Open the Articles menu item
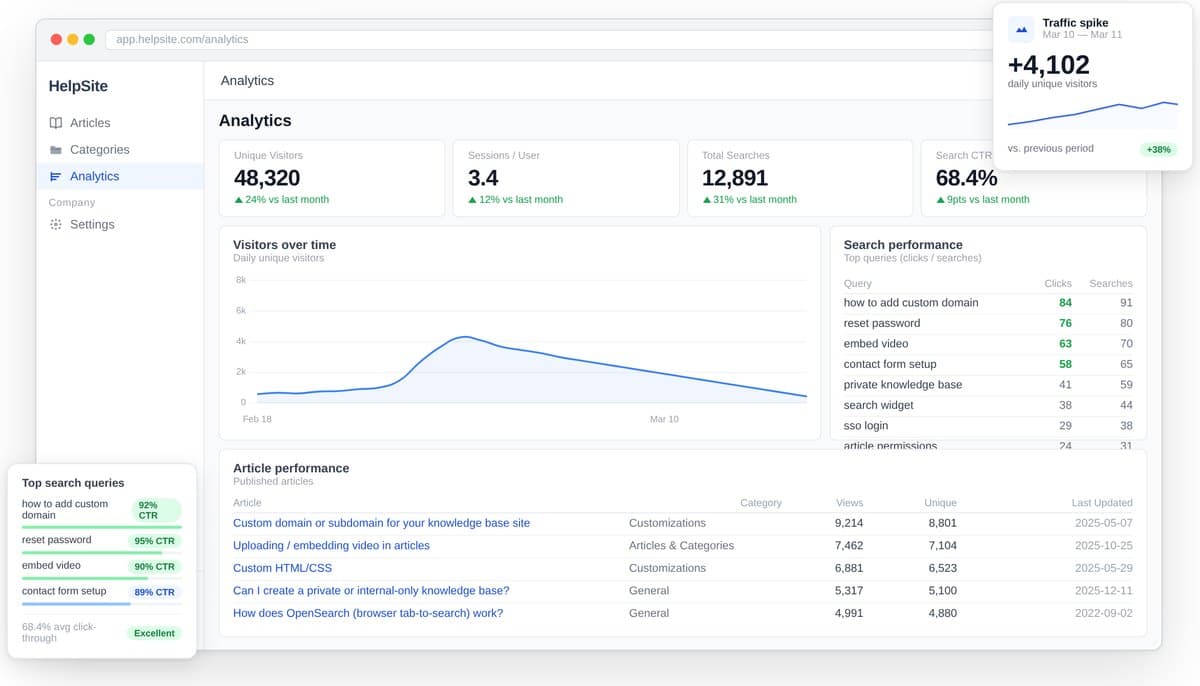Viewport: 1200px width, 686px height. [118, 123]
